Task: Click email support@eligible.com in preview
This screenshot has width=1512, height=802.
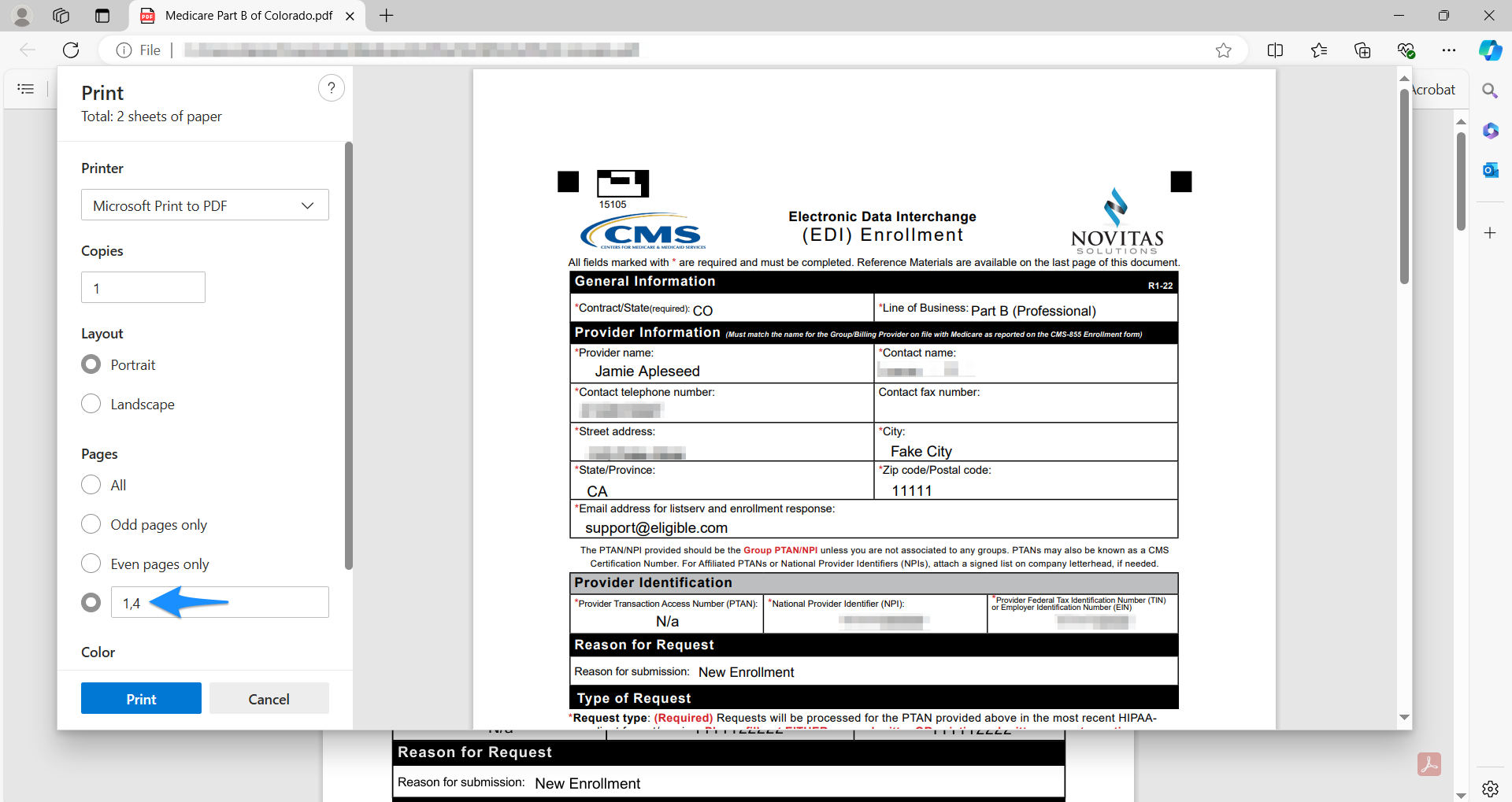Action: point(656,528)
